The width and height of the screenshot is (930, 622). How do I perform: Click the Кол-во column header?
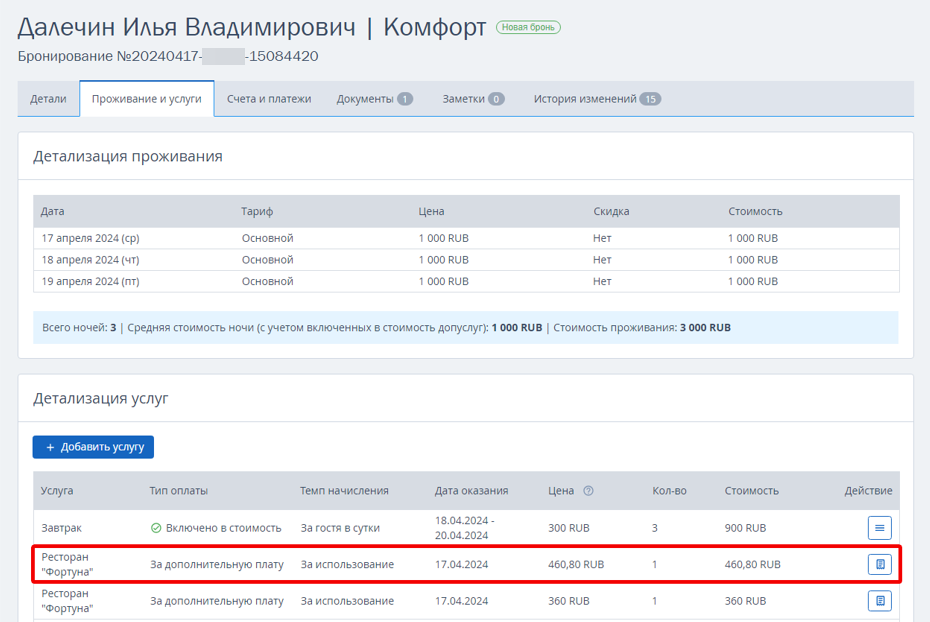click(x=669, y=490)
